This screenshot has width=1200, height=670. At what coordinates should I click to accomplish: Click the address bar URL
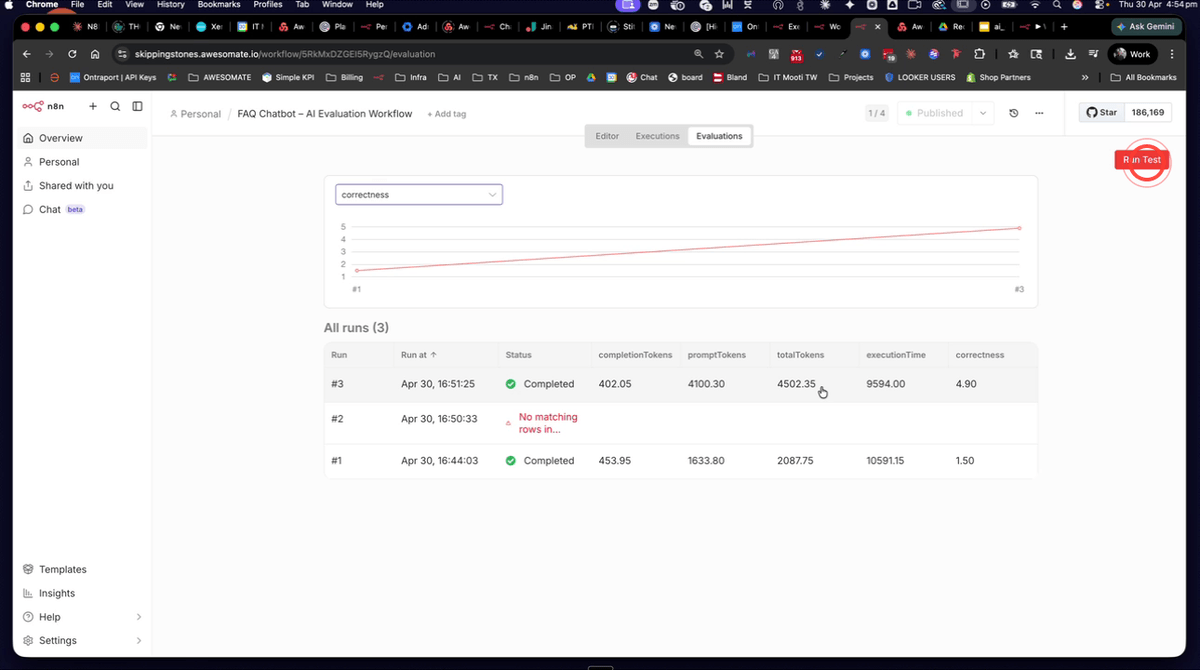(x=285, y=54)
